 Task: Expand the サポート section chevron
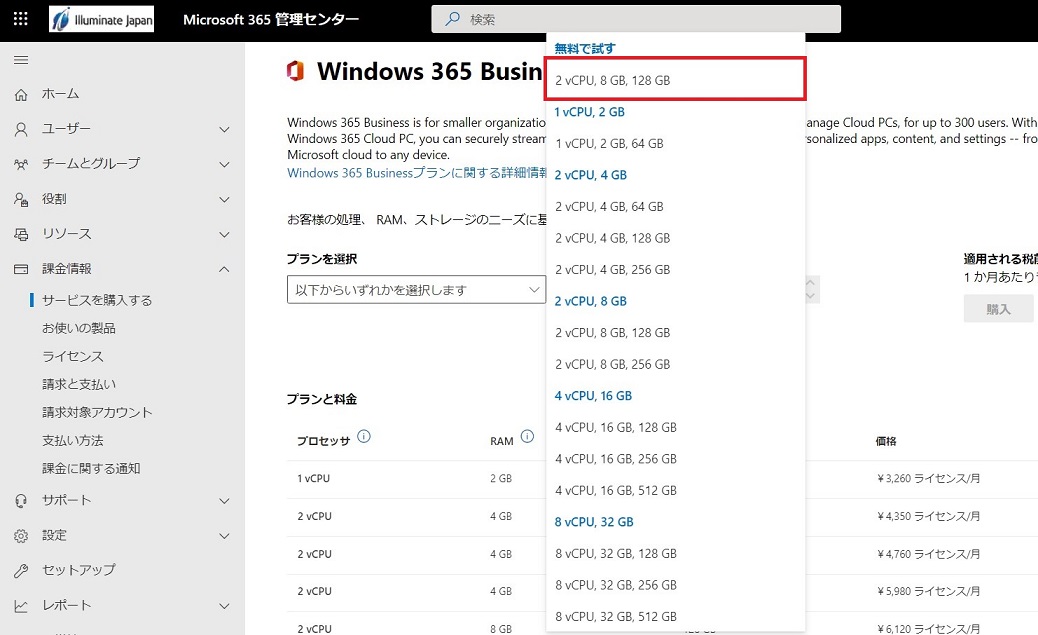(224, 501)
